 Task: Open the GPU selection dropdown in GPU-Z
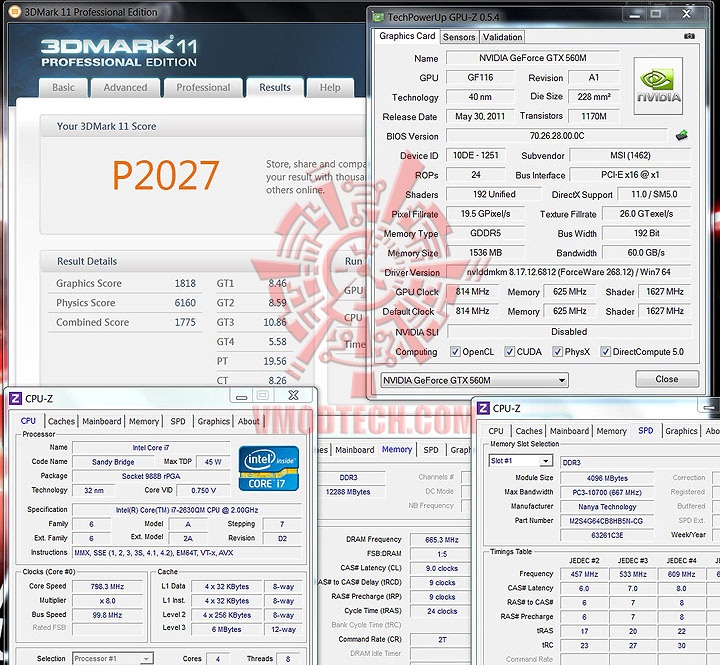tap(474, 380)
